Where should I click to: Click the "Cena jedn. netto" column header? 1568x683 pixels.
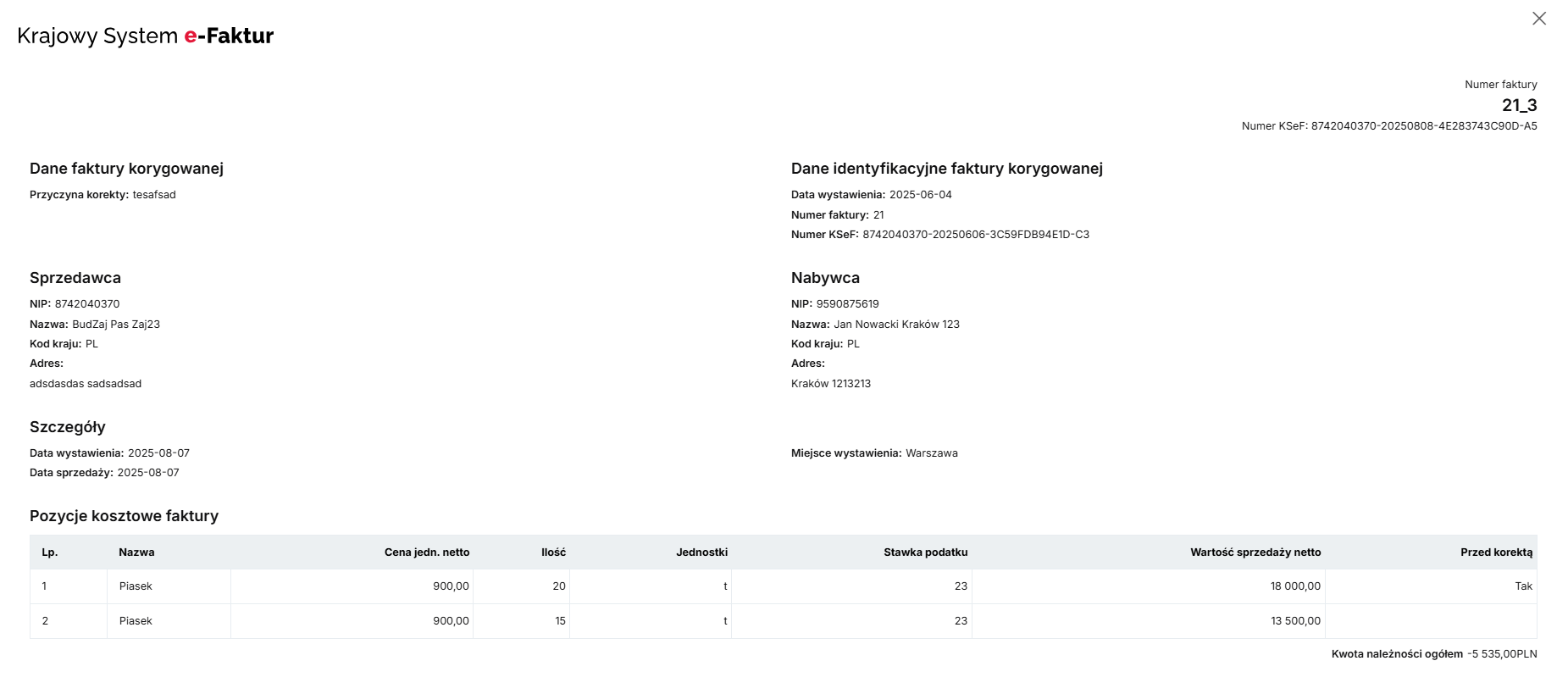427,553
